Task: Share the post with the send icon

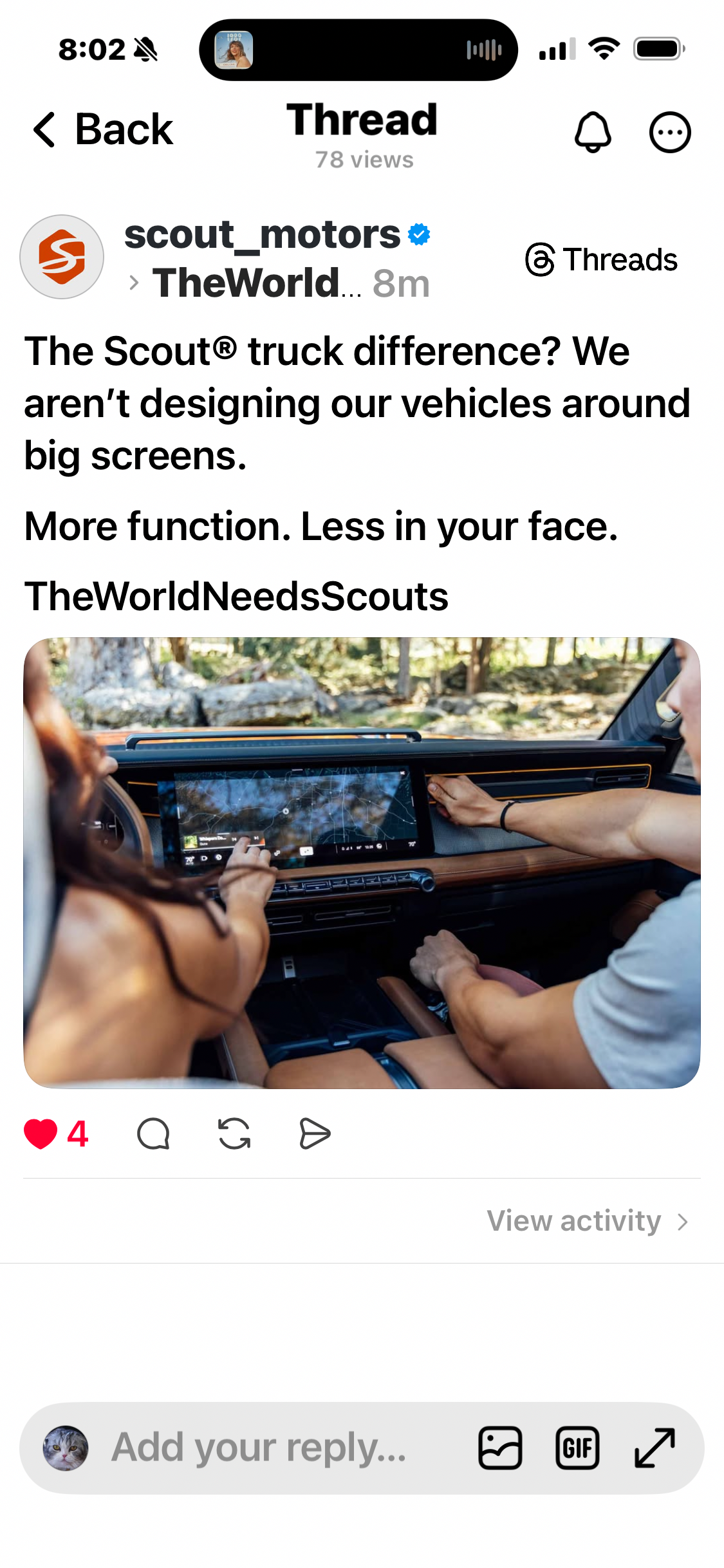Action: [315, 1134]
